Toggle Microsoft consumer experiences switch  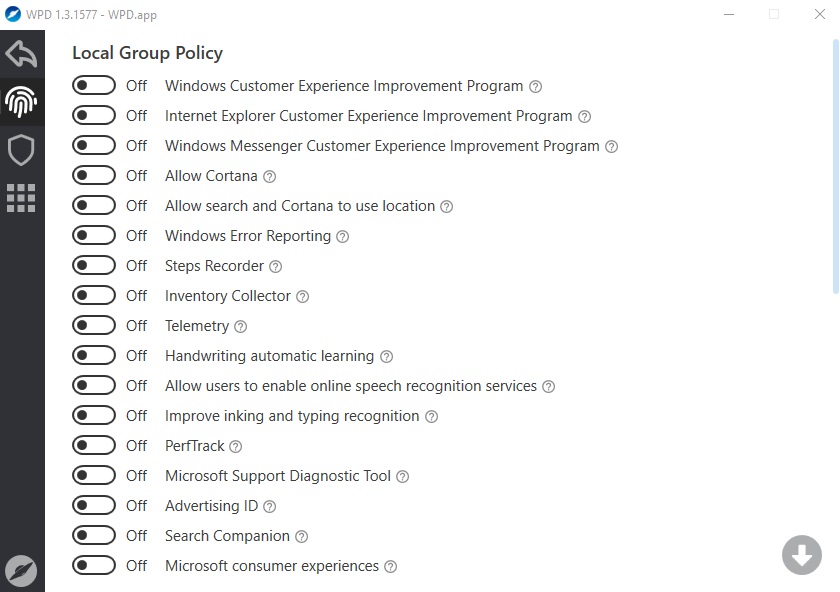point(94,565)
